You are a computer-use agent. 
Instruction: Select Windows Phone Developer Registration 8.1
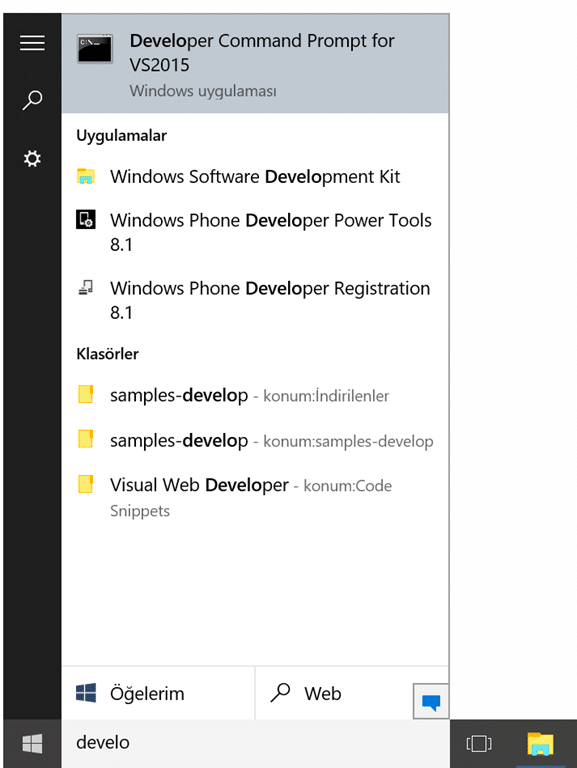[x=255, y=300]
